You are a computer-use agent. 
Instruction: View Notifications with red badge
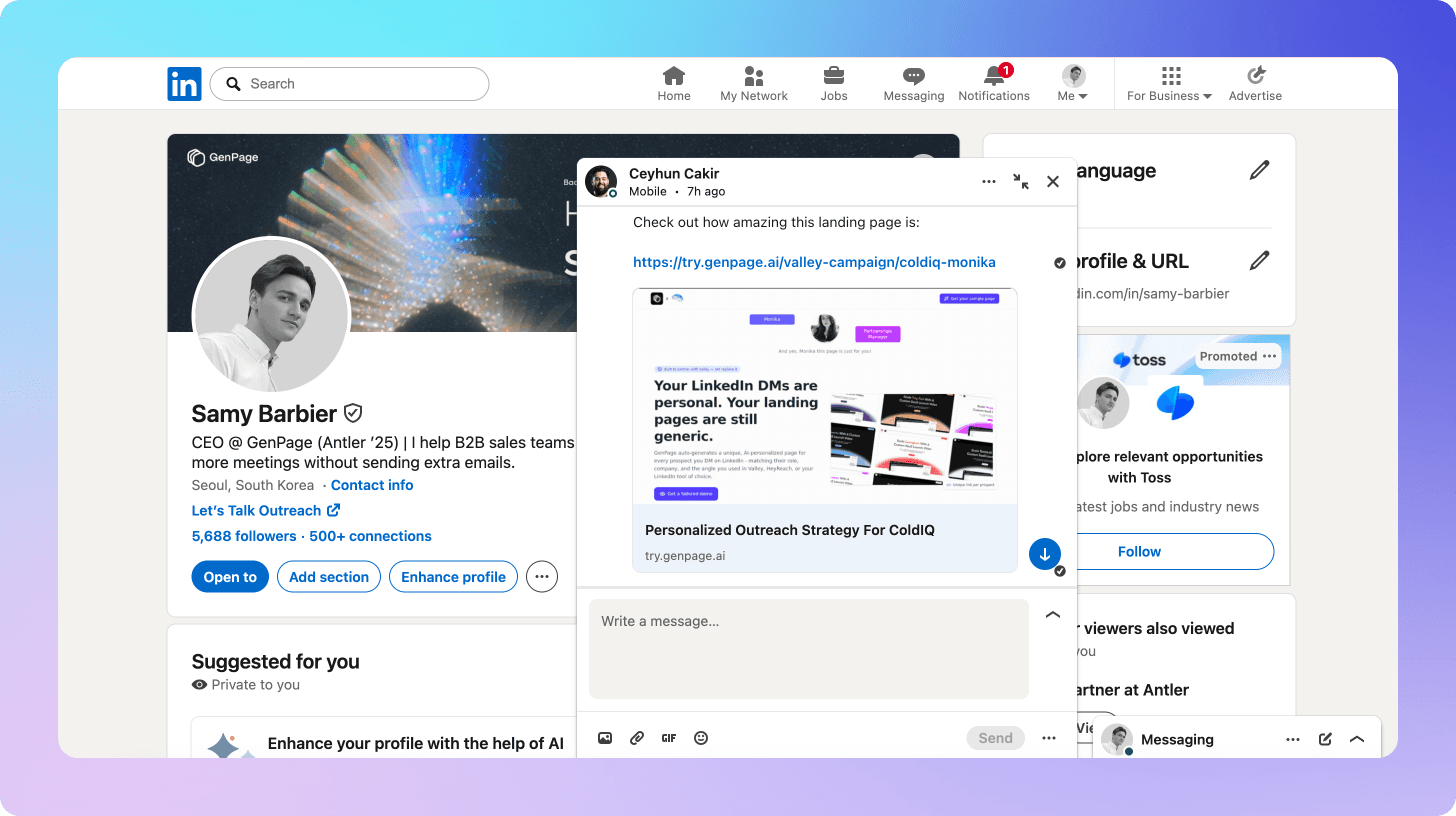pos(994,84)
